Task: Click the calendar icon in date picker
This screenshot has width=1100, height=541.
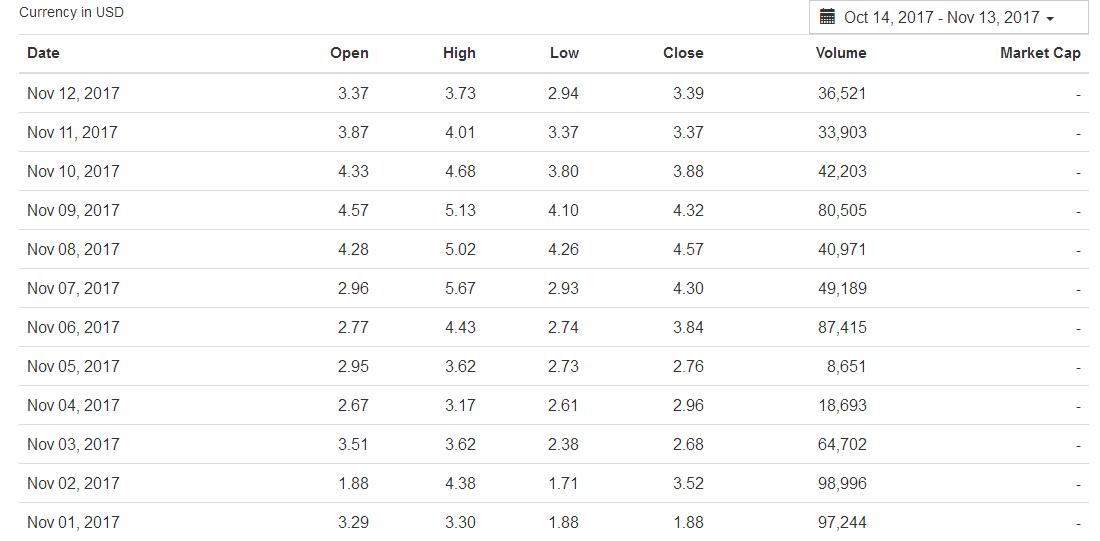Action: coord(827,17)
